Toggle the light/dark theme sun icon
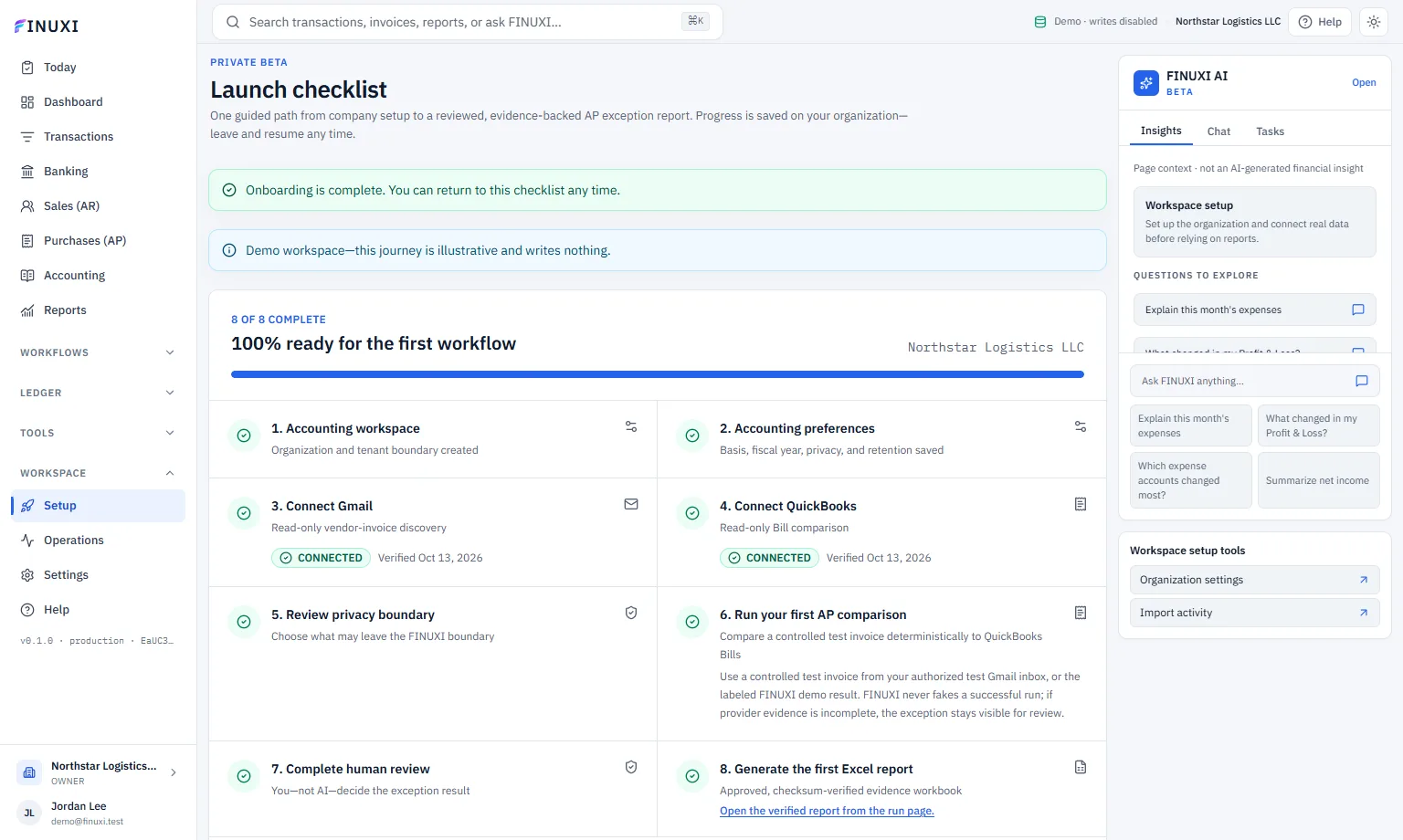 click(x=1374, y=22)
